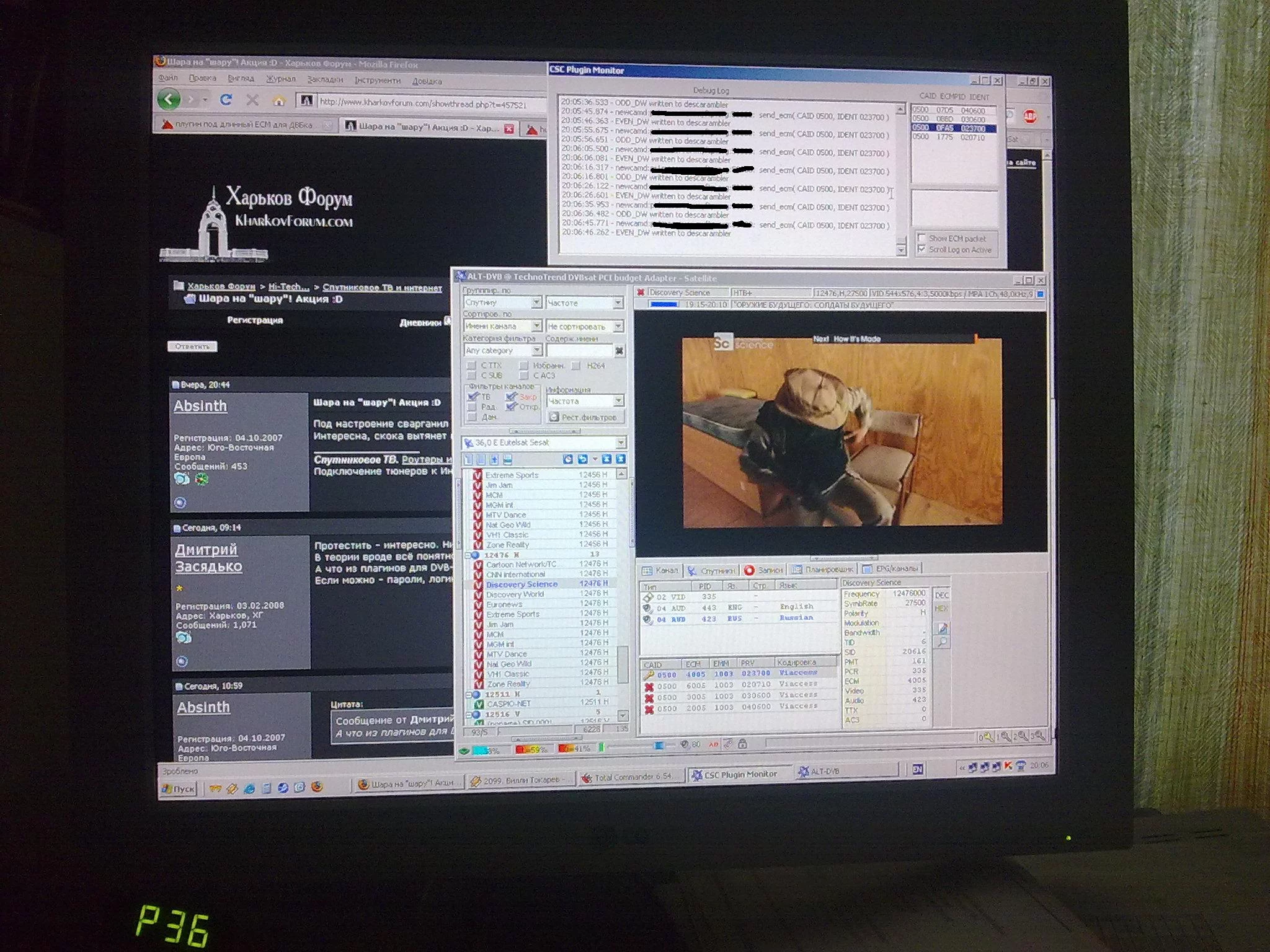Click the save channel list icon
Image resolution: width=1270 pixels, height=952 pixels.
point(507,459)
